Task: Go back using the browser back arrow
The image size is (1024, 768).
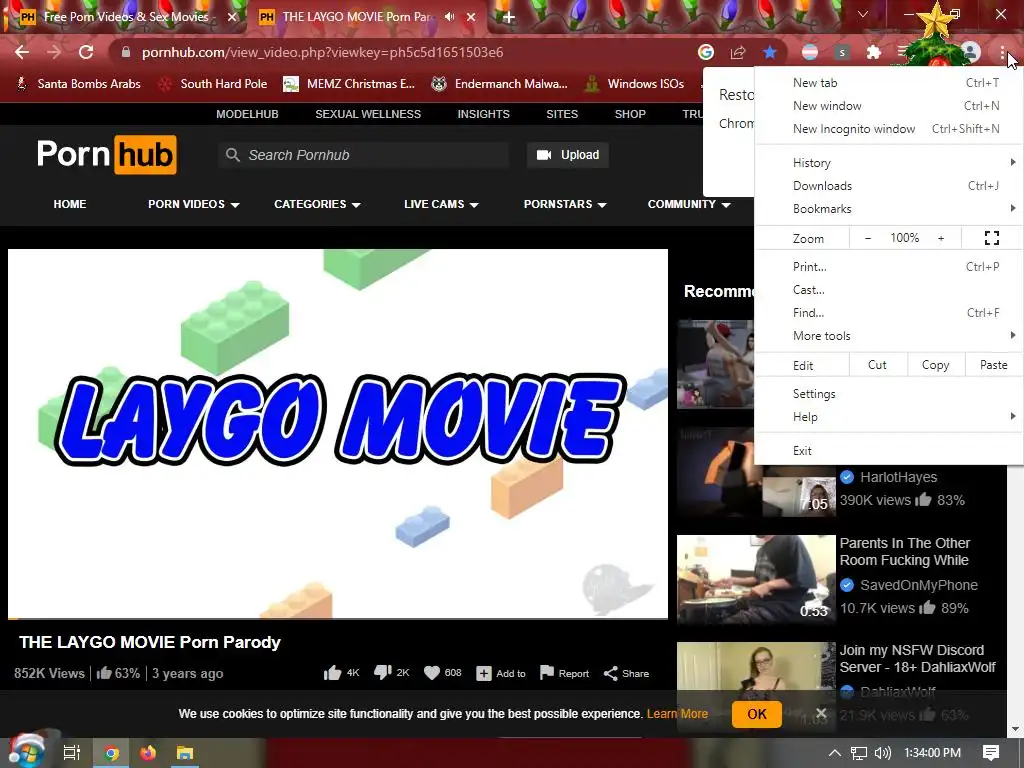Action: [x=22, y=52]
